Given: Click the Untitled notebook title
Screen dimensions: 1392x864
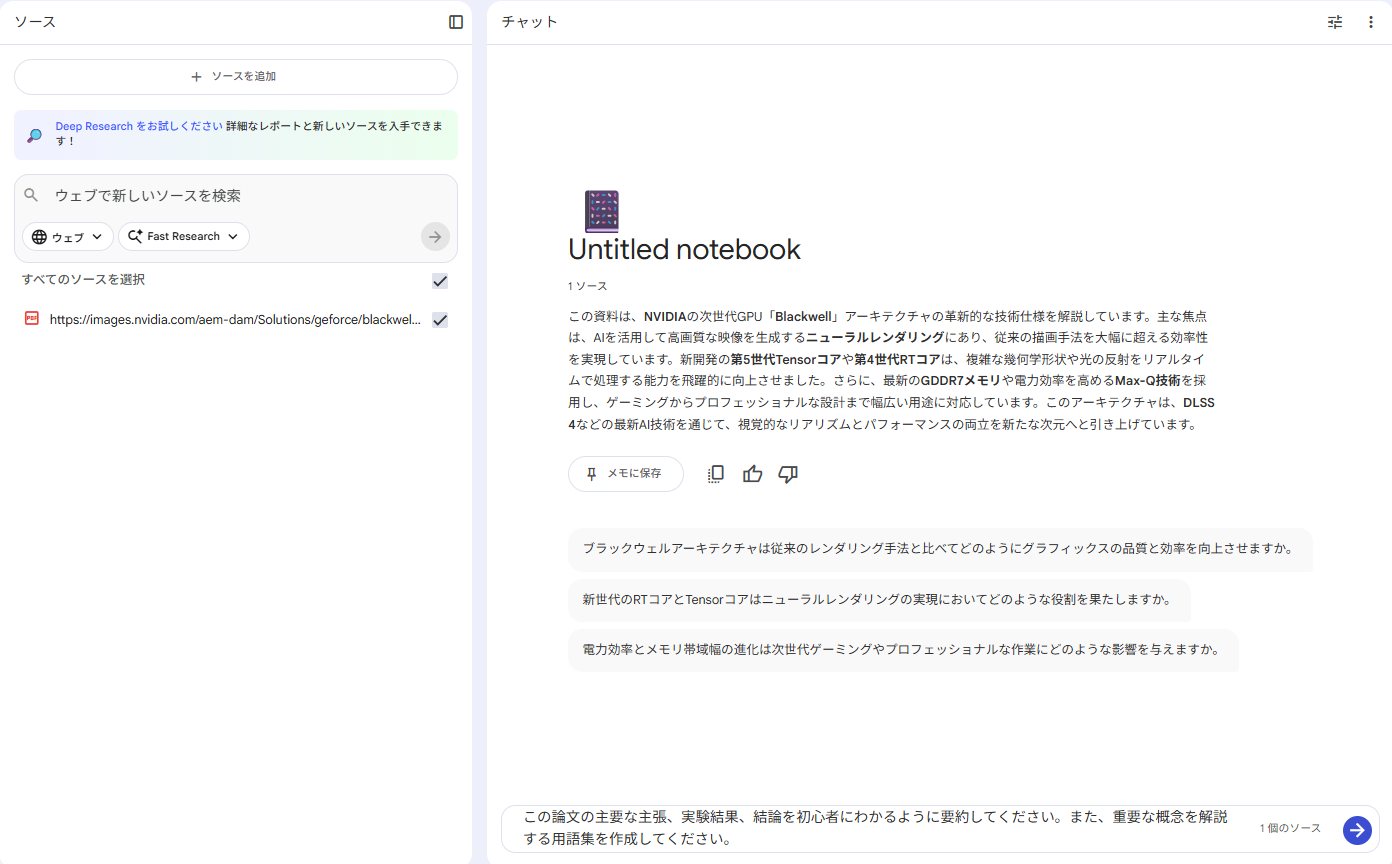Looking at the screenshot, I should 684,249.
